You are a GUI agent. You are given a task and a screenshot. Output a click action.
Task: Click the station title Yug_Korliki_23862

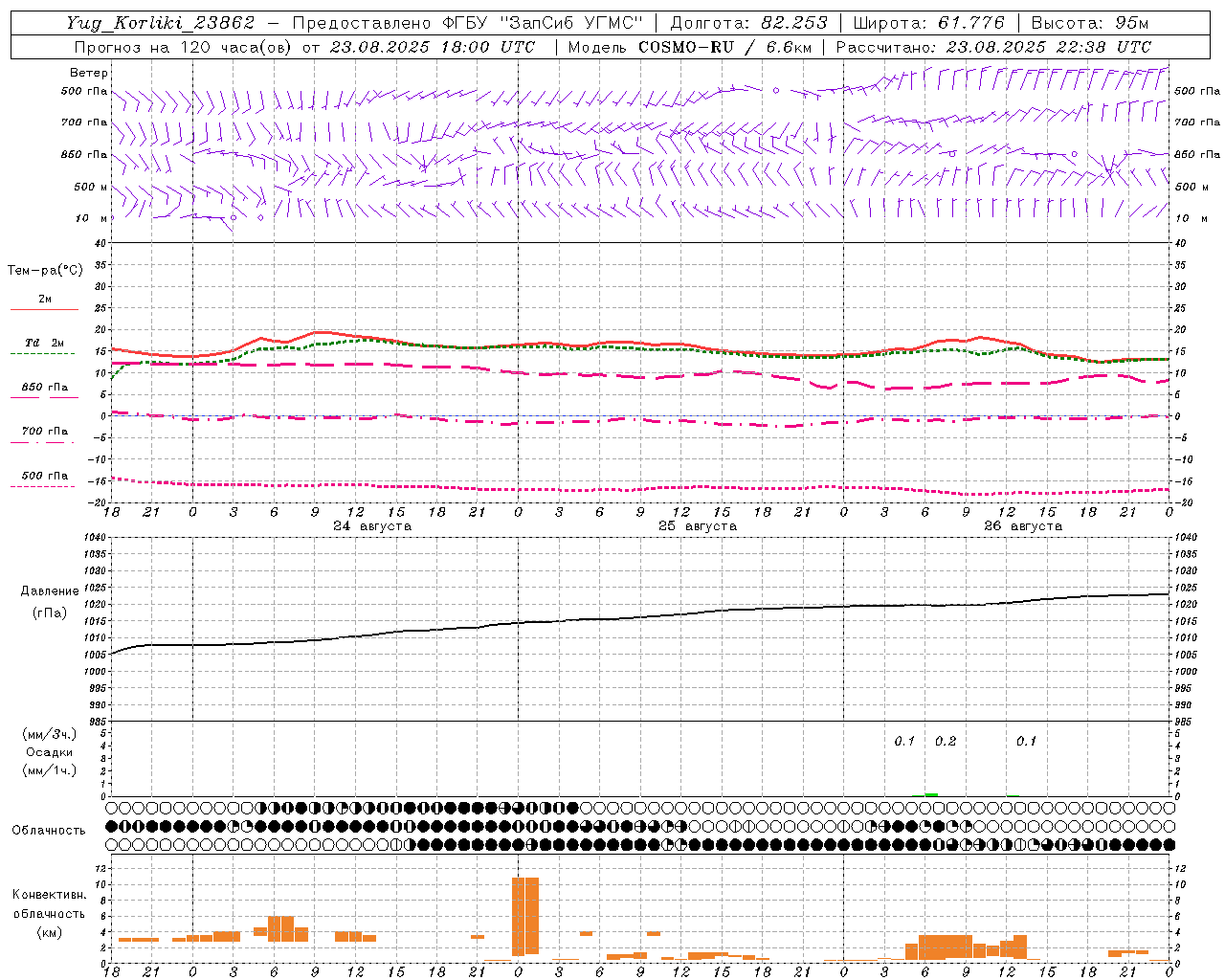pyautogui.click(x=161, y=23)
